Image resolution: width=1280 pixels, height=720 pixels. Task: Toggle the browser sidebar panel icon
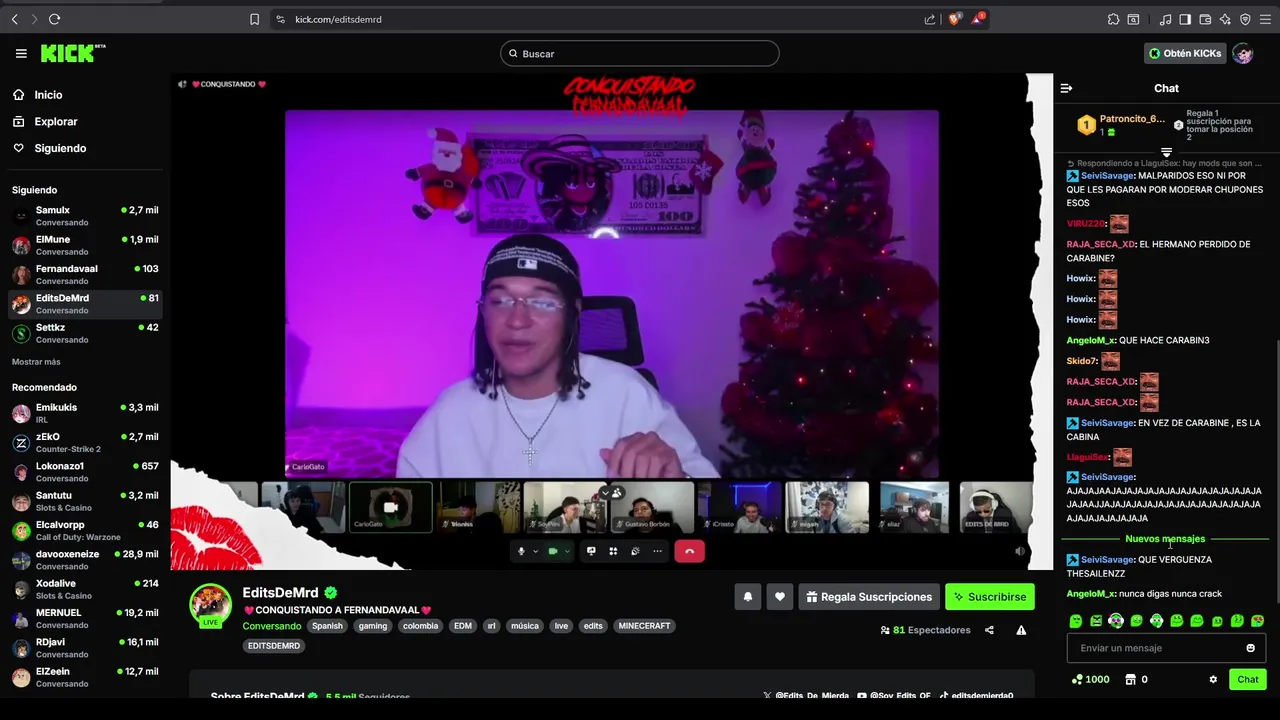(x=1185, y=19)
